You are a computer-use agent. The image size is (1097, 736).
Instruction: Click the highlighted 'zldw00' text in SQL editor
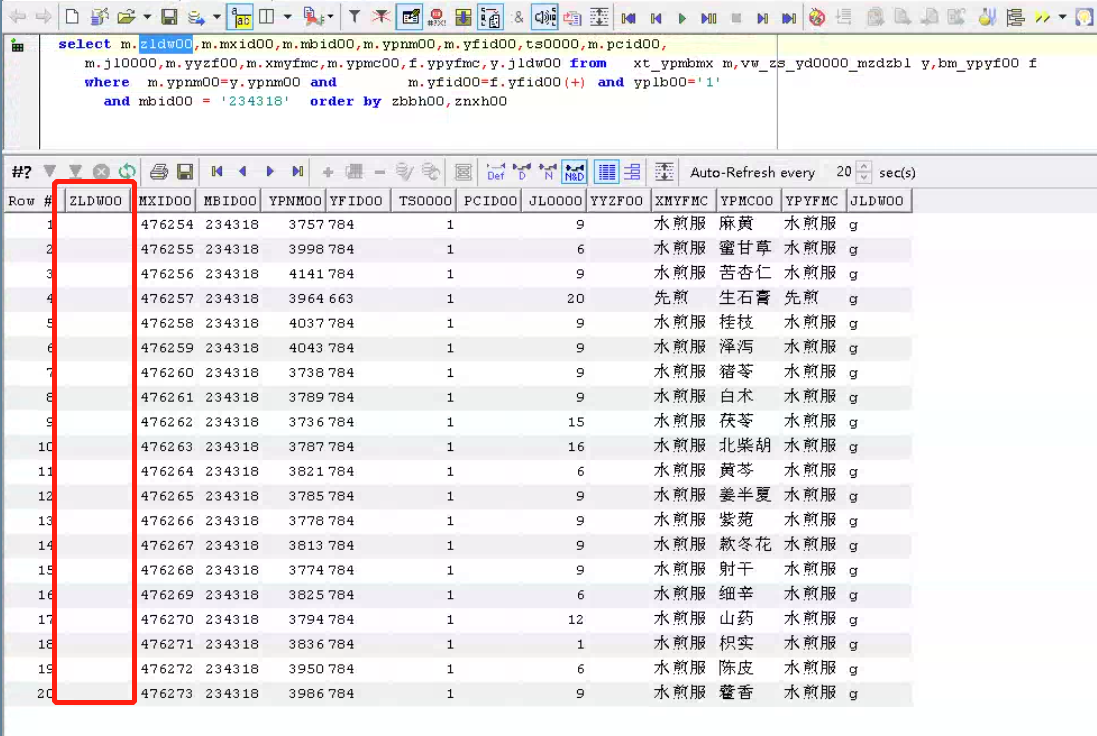click(166, 44)
